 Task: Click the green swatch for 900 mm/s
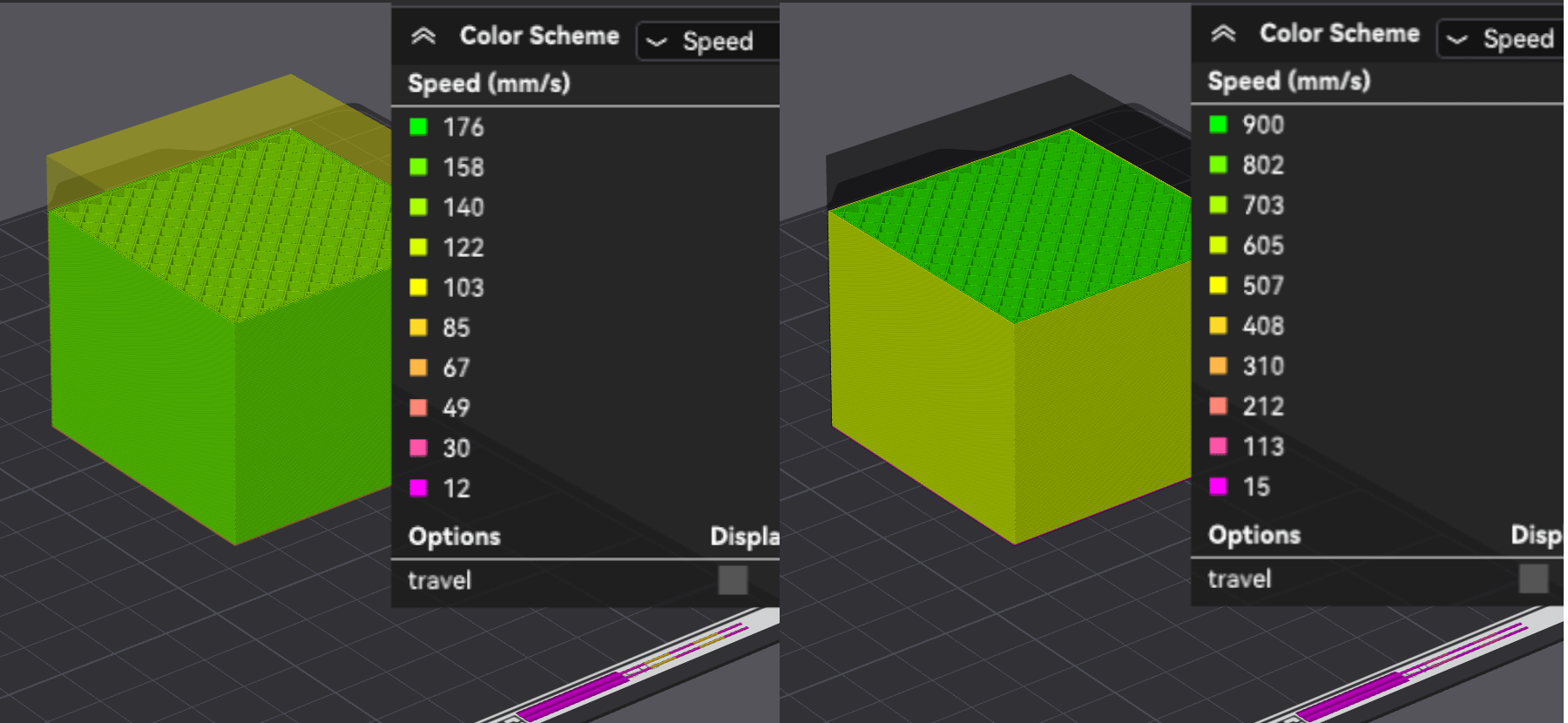pos(1219,125)
